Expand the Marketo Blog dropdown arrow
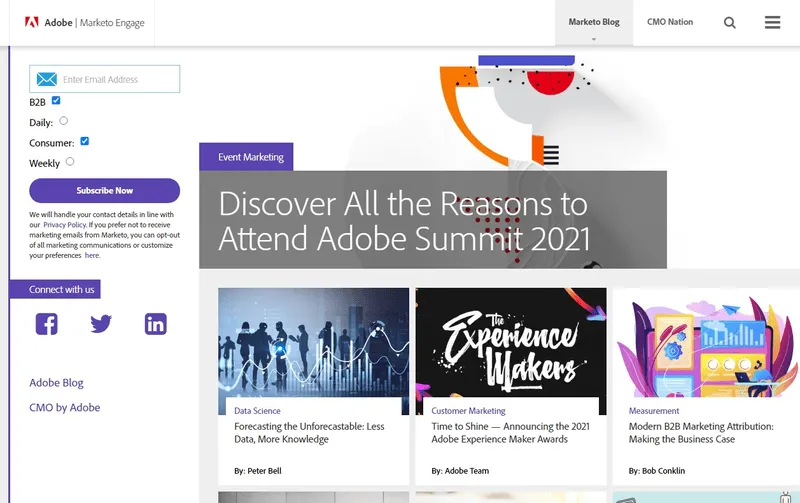Viewport: 800px width, 503px height. [x=593, y=39]
